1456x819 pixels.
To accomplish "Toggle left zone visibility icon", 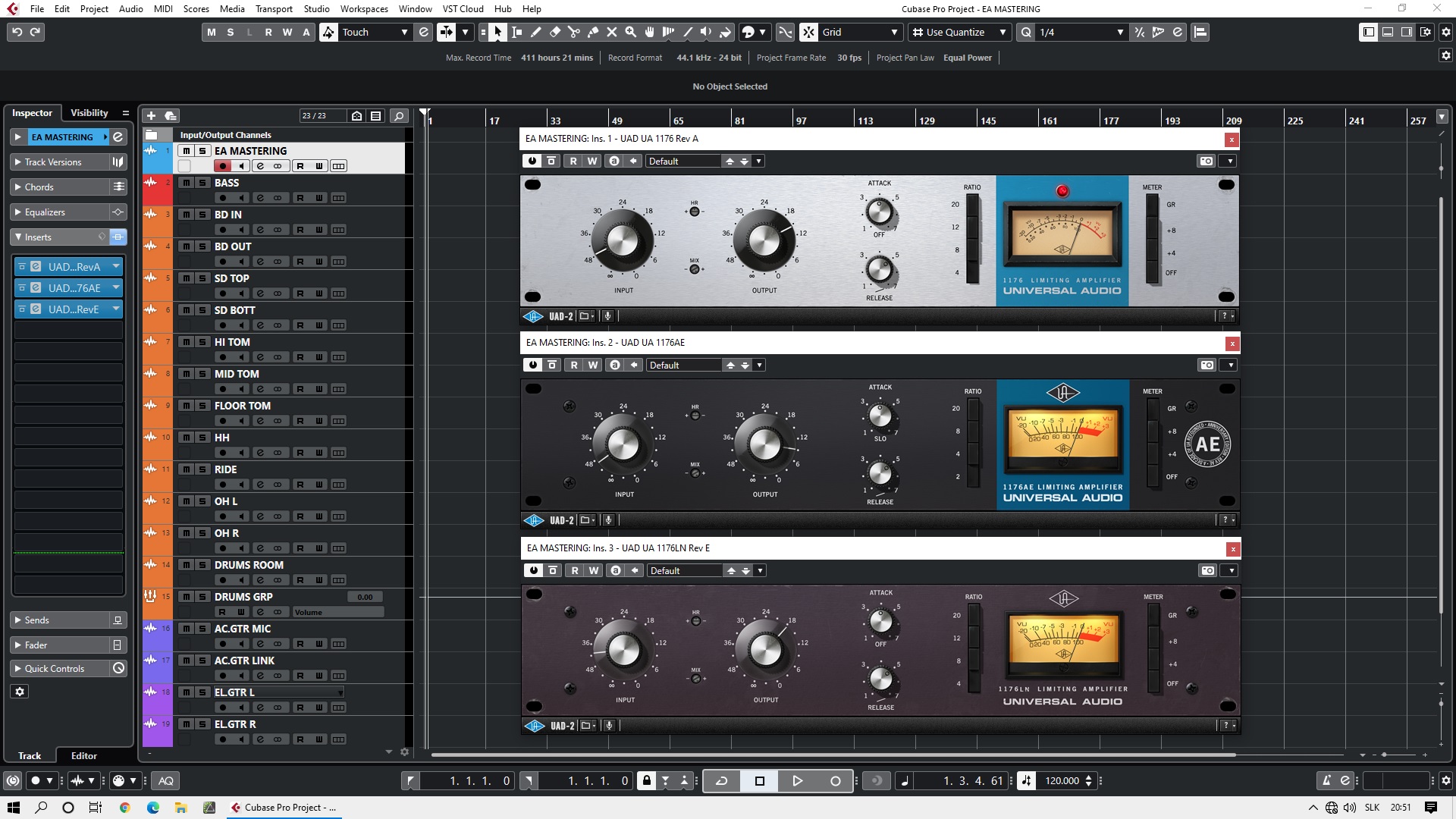I will pyautogui.click(x=1368, y=32).
